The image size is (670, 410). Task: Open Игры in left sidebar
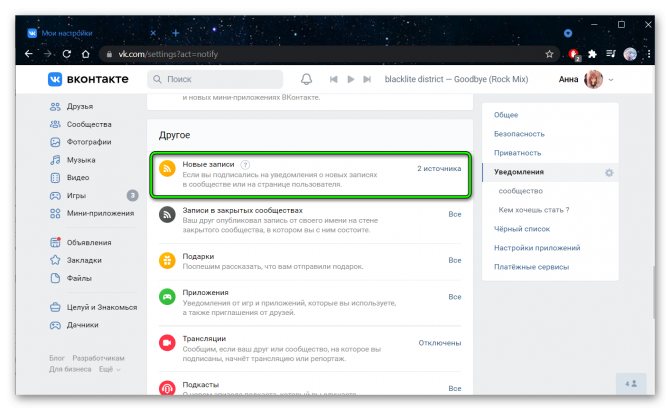pos(76,196)
